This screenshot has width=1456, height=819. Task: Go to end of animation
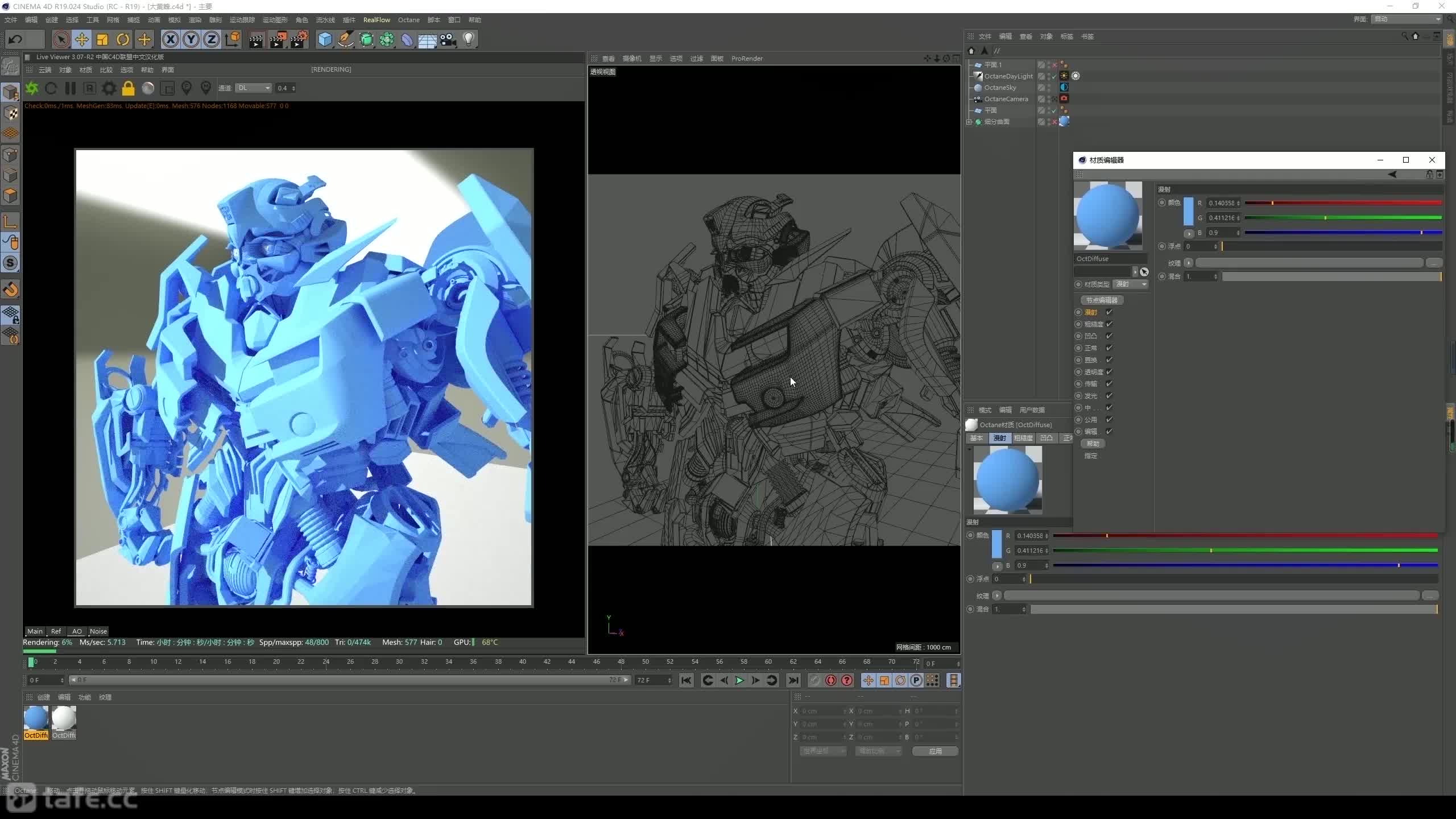(793, 680)
